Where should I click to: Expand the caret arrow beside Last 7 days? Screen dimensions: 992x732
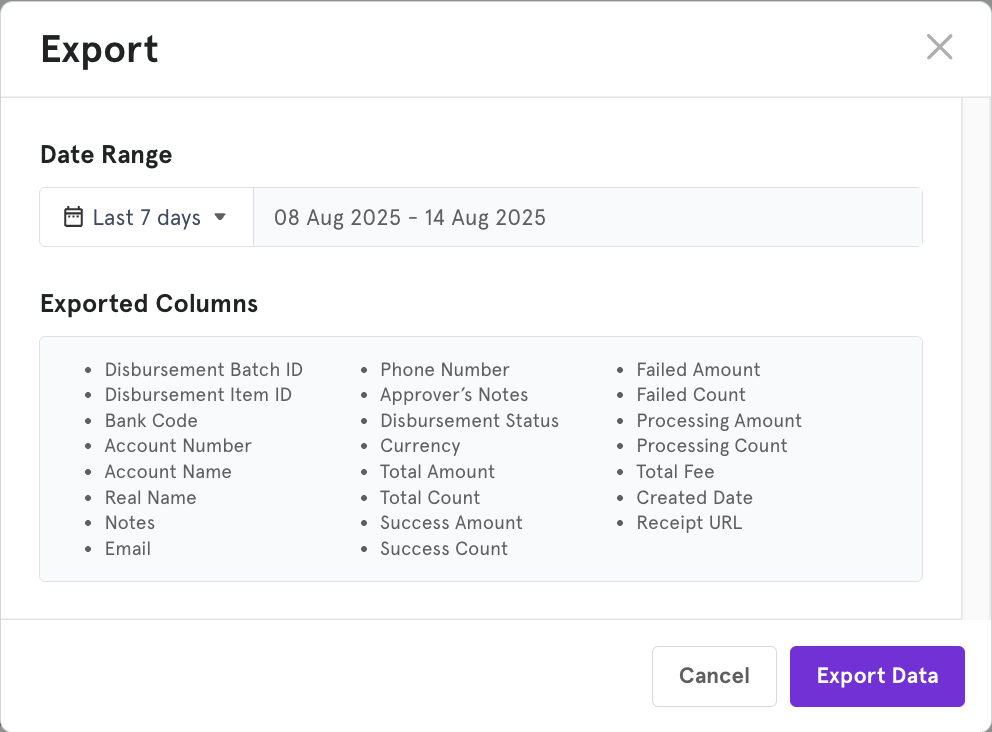click(220, 217)
